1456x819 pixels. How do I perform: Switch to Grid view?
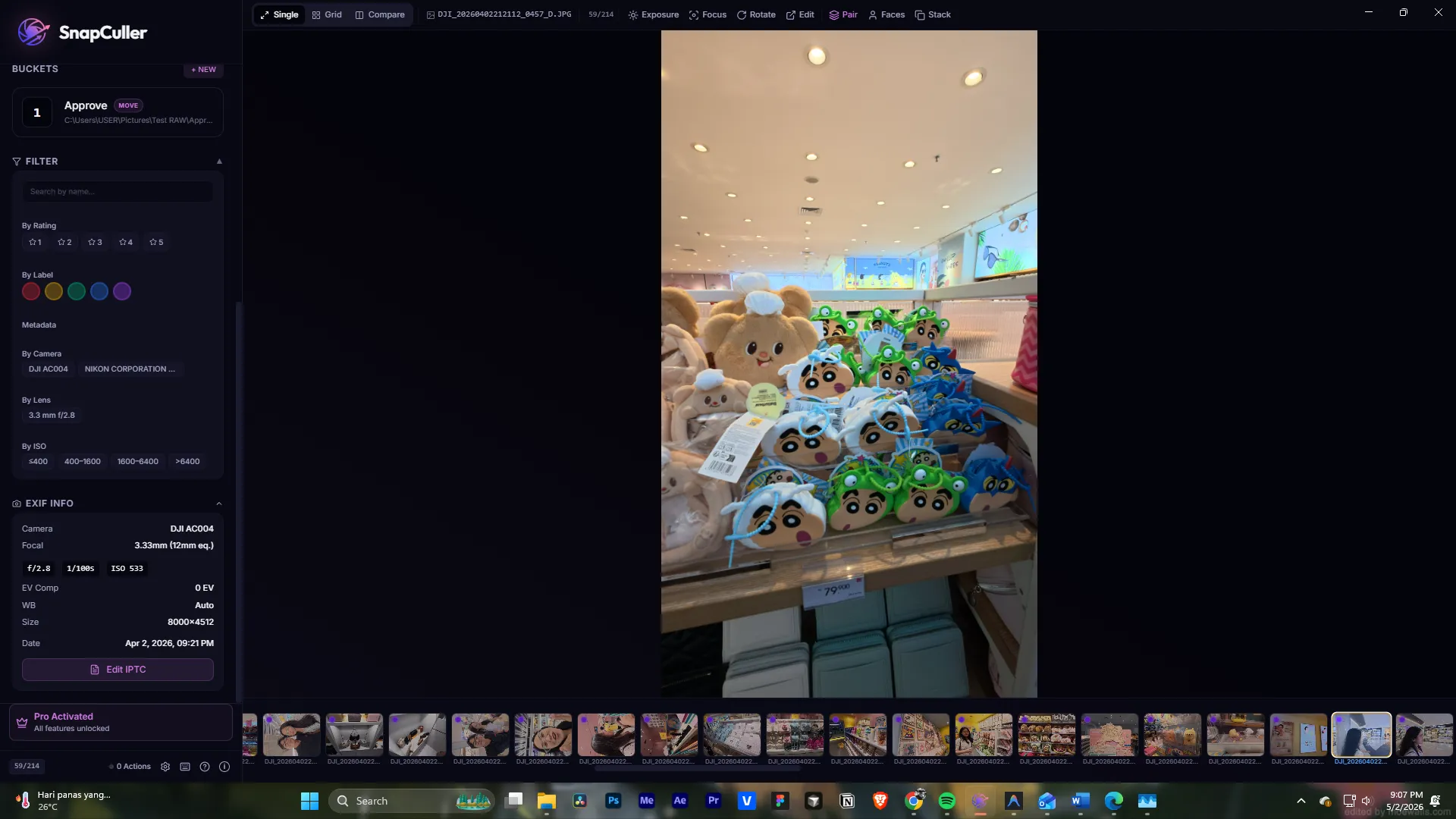327,14
